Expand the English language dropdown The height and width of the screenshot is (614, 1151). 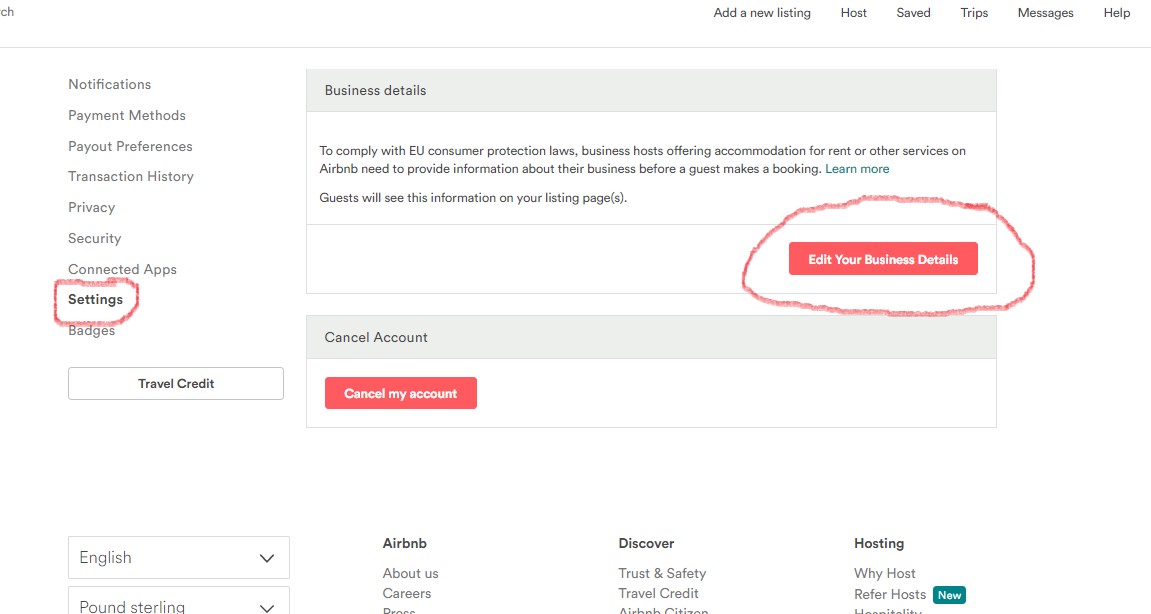[178, 558]
